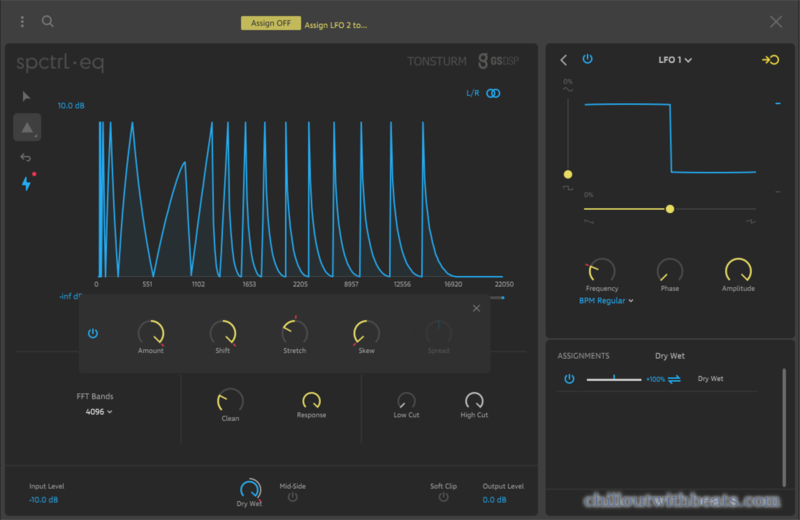
Task: Select the arrow pointer tool
Action: [27, 96]
